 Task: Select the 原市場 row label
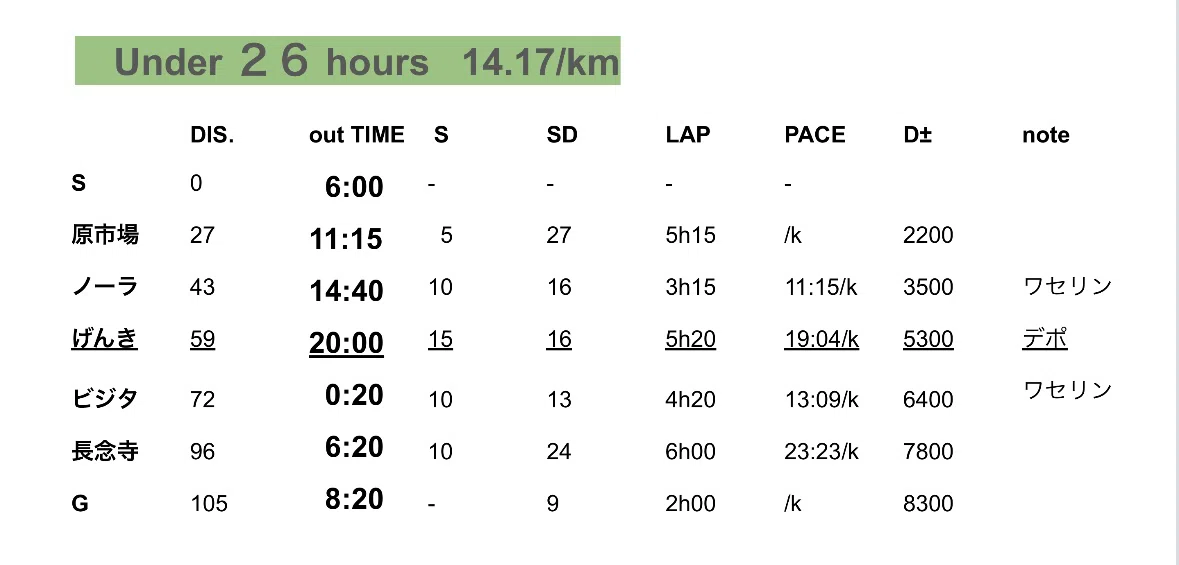(105, 235)
